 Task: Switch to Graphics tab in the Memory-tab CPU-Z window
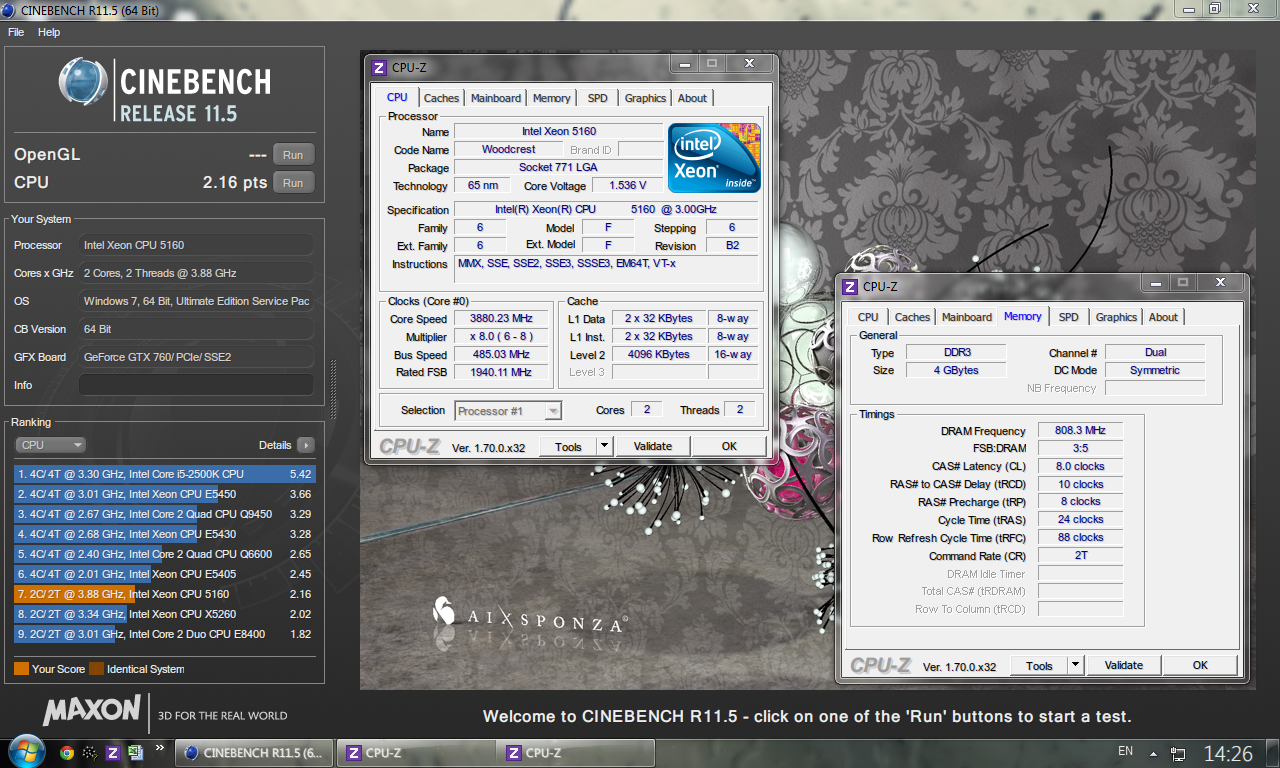point(1116,317)
